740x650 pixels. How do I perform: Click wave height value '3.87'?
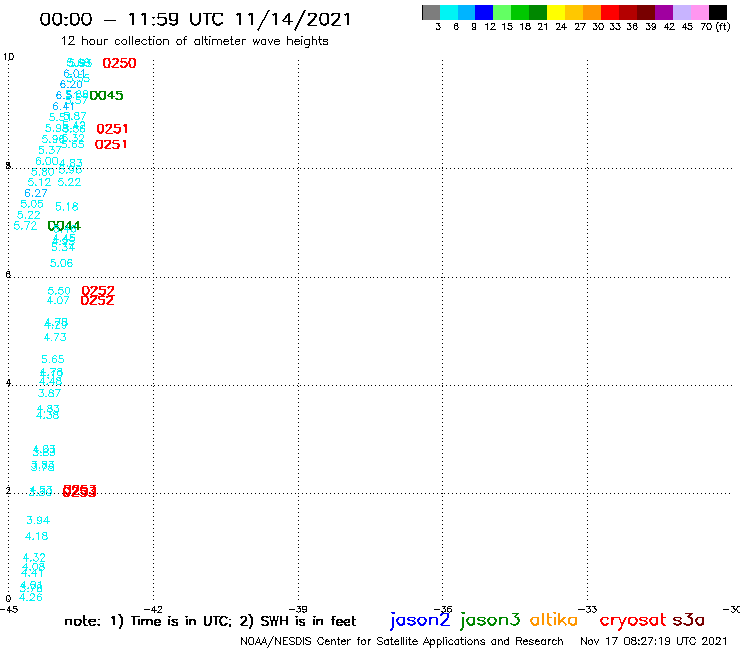[x=49, y=393]
